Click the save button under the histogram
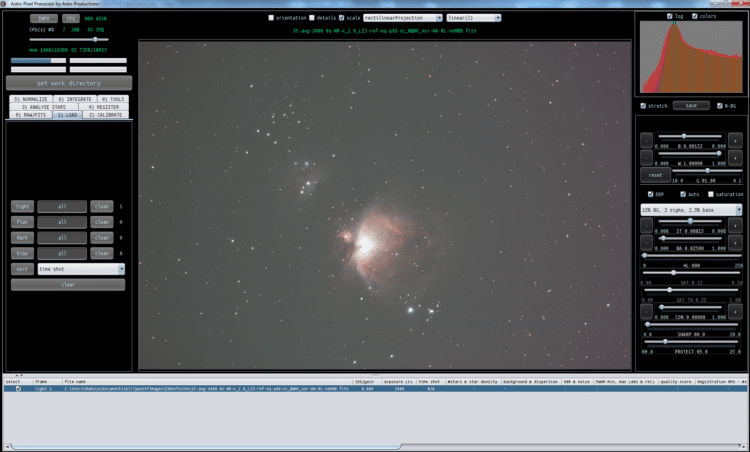The height and width of the screenshot is (452, 750). (x=691, y=106)
